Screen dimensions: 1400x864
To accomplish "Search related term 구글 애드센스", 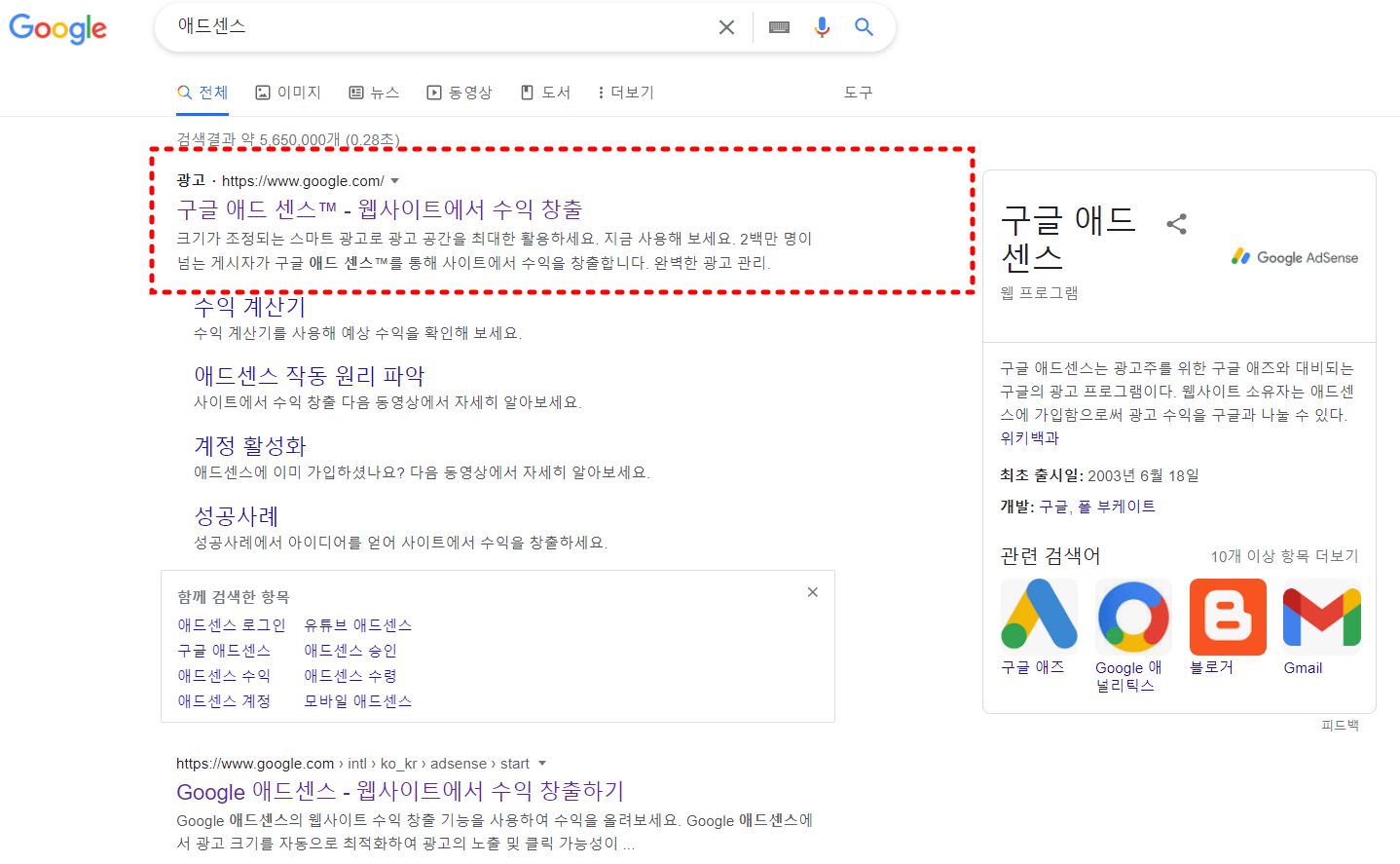I will coord(224,651).
